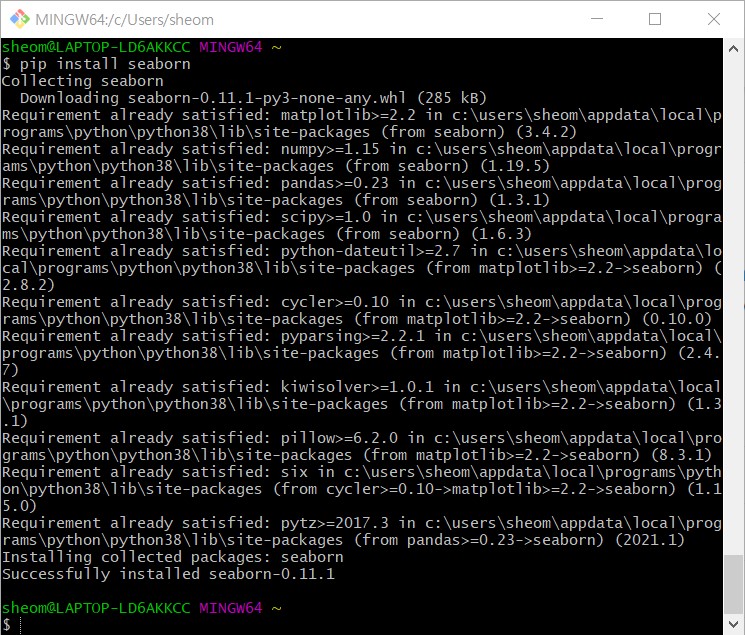Click the Git Bash icon in title bar

coord(19,19)
